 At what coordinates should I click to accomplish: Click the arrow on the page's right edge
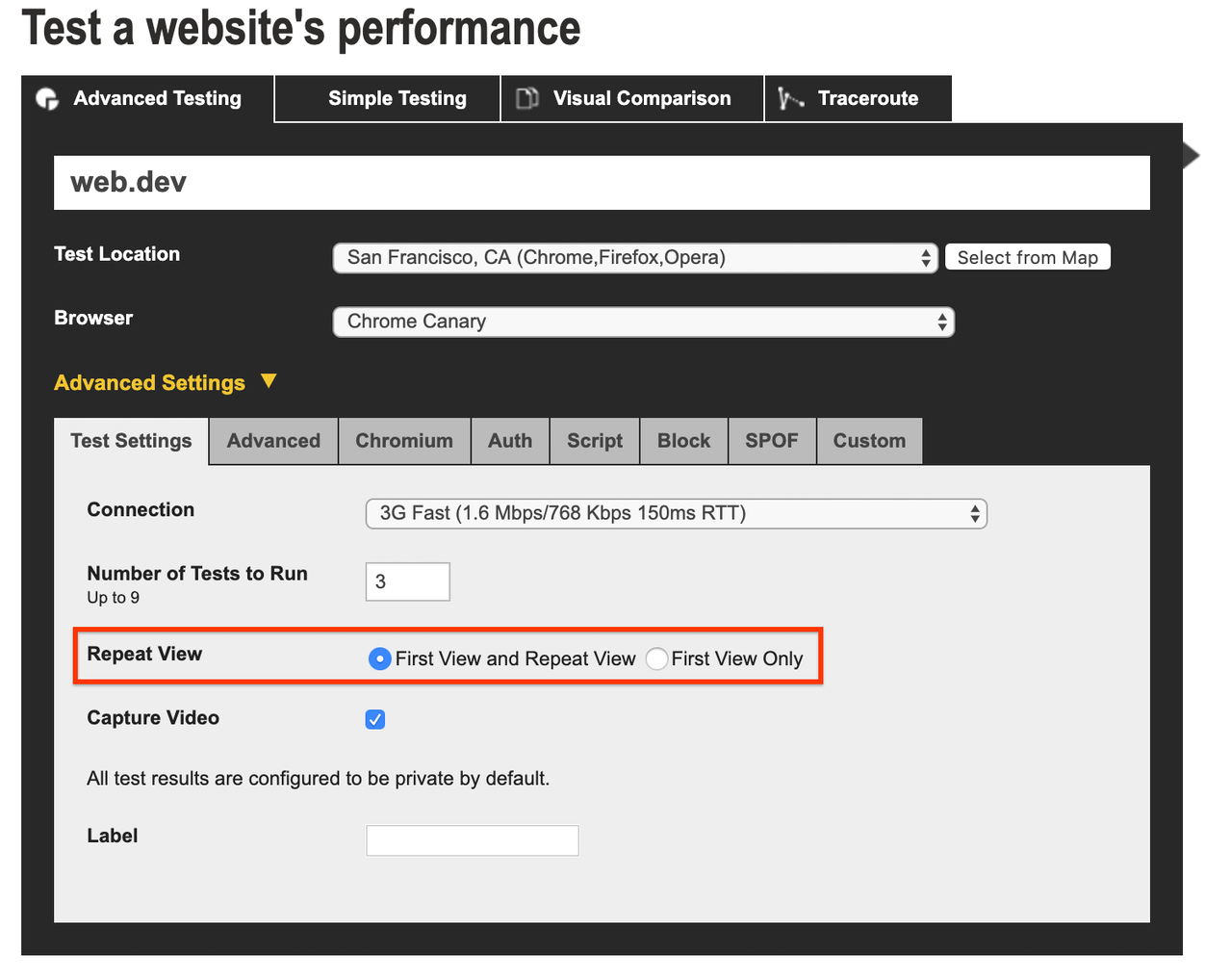(1191, 154)
